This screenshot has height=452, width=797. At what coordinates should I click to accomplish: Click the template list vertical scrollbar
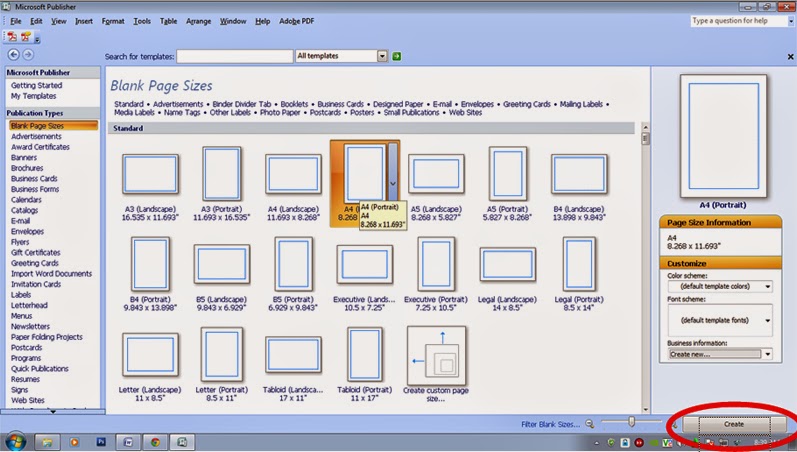tap(646, 267)
